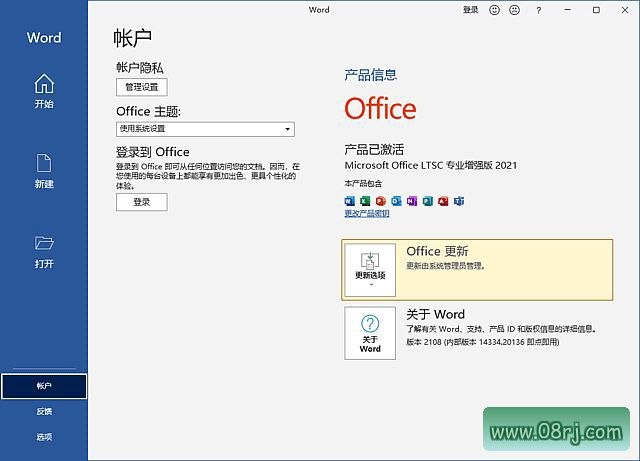Viewport: 640px width, 461px height.
Task: Click the OneNote product icon
Action: point(412,201)
